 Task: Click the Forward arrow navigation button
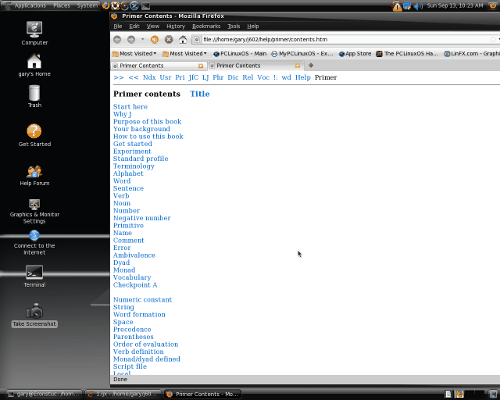coord(131,40)
